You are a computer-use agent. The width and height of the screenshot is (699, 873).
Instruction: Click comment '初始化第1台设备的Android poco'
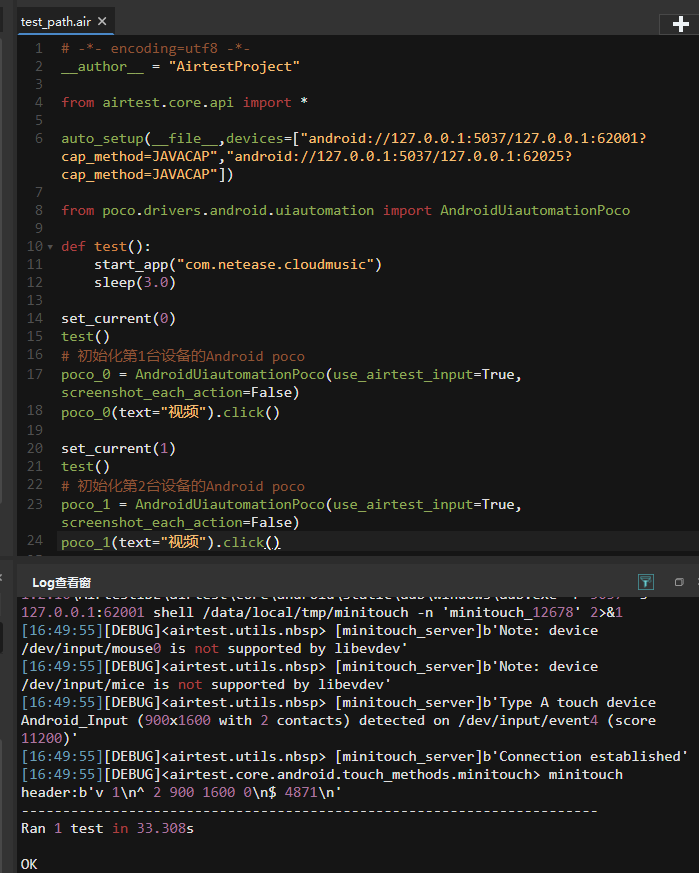click(183, 356)
